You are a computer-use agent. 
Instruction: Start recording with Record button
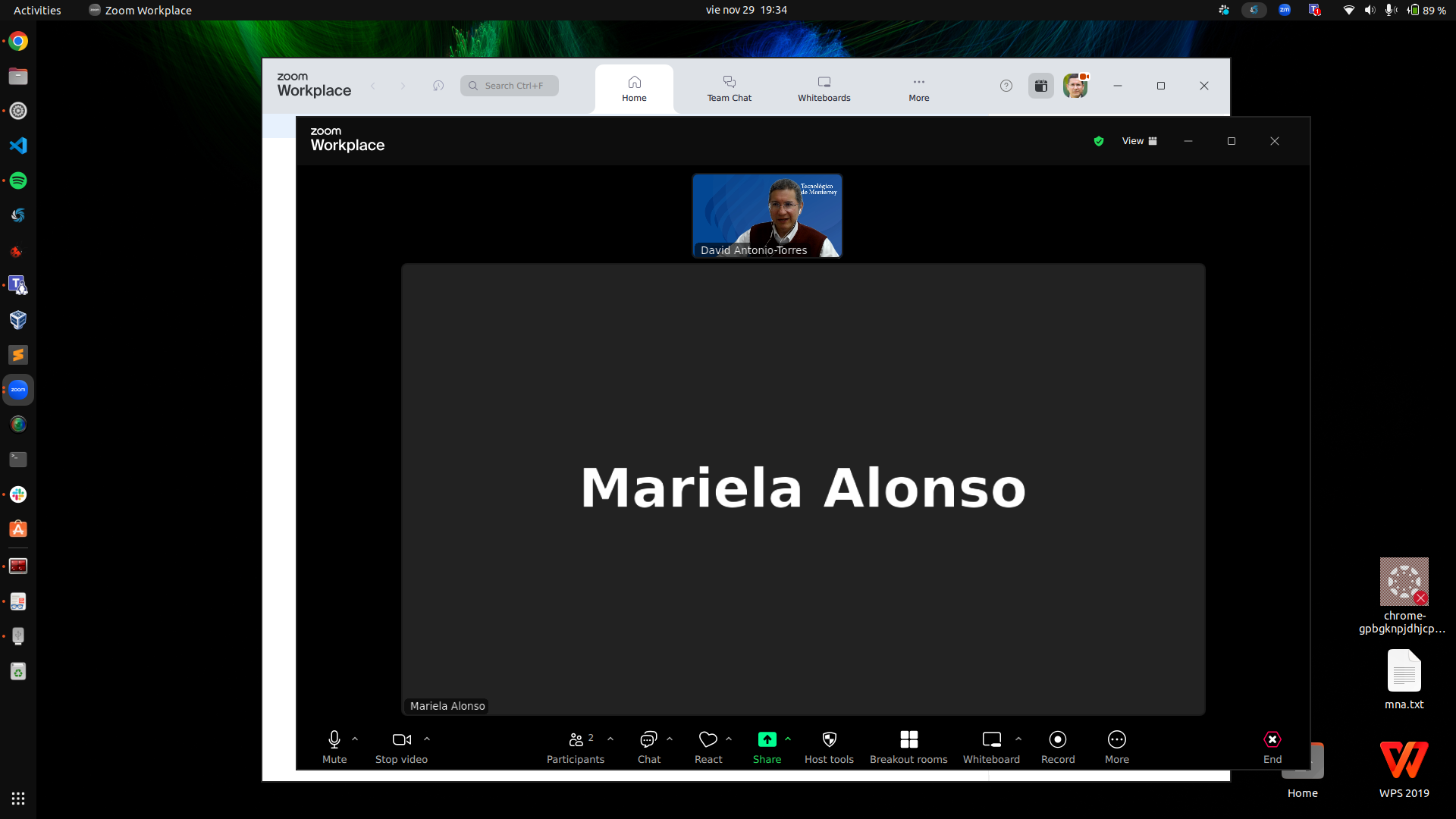coord(1058,746)
